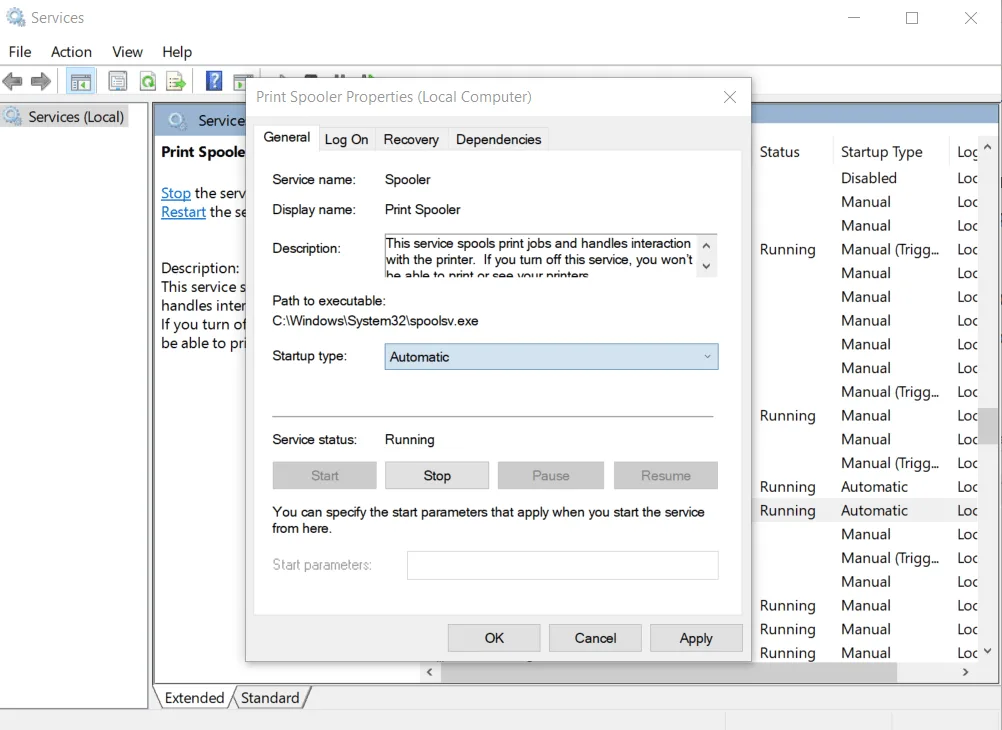Stop the Print Spooler service
The width and height of the screenshot is (1002, 730).
(x=437, y=475)
